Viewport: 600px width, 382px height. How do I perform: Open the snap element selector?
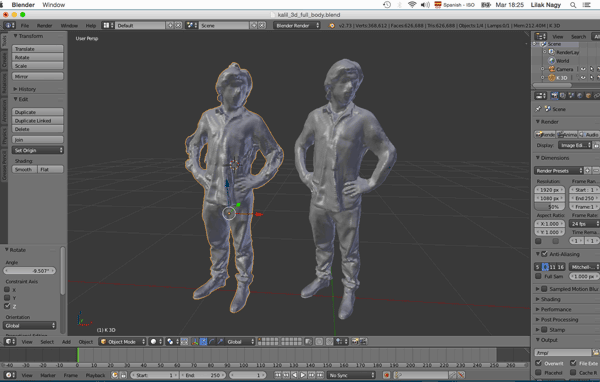click(340, 341)
